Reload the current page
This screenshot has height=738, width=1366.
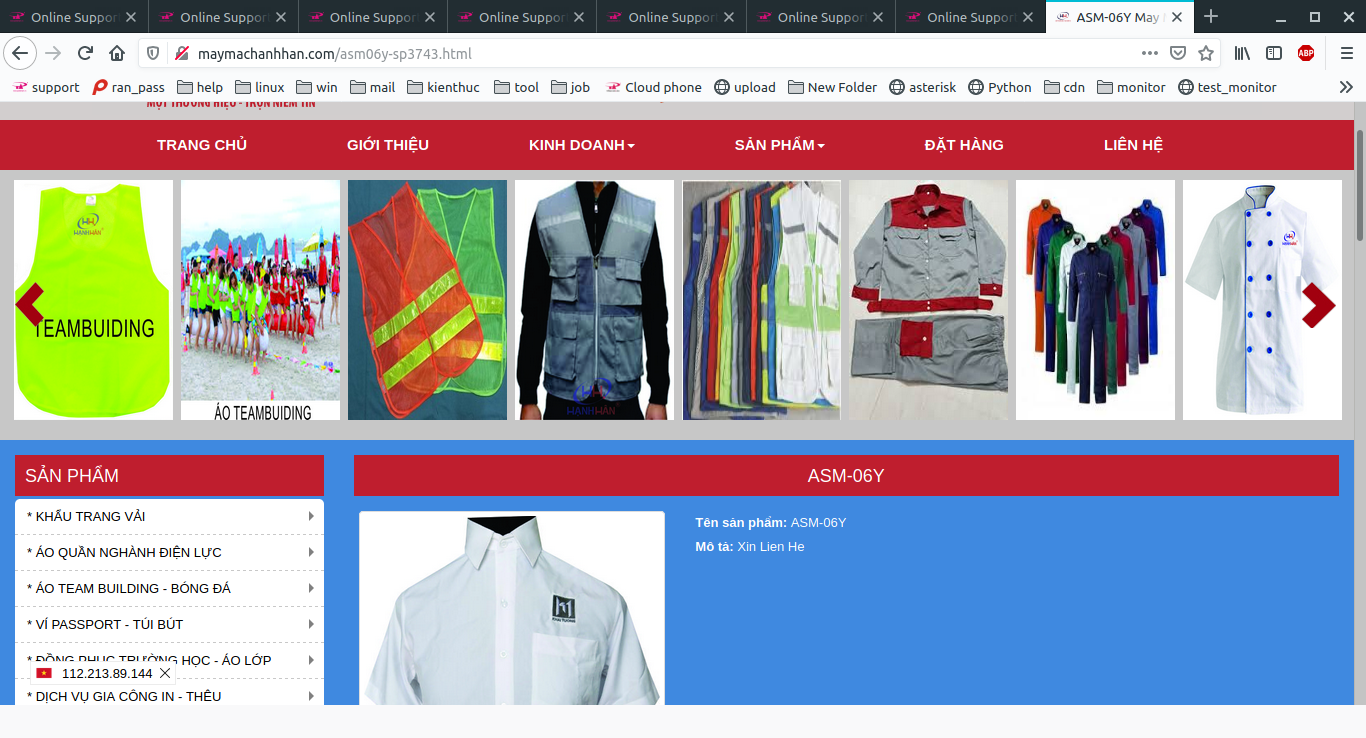point(86,53)
